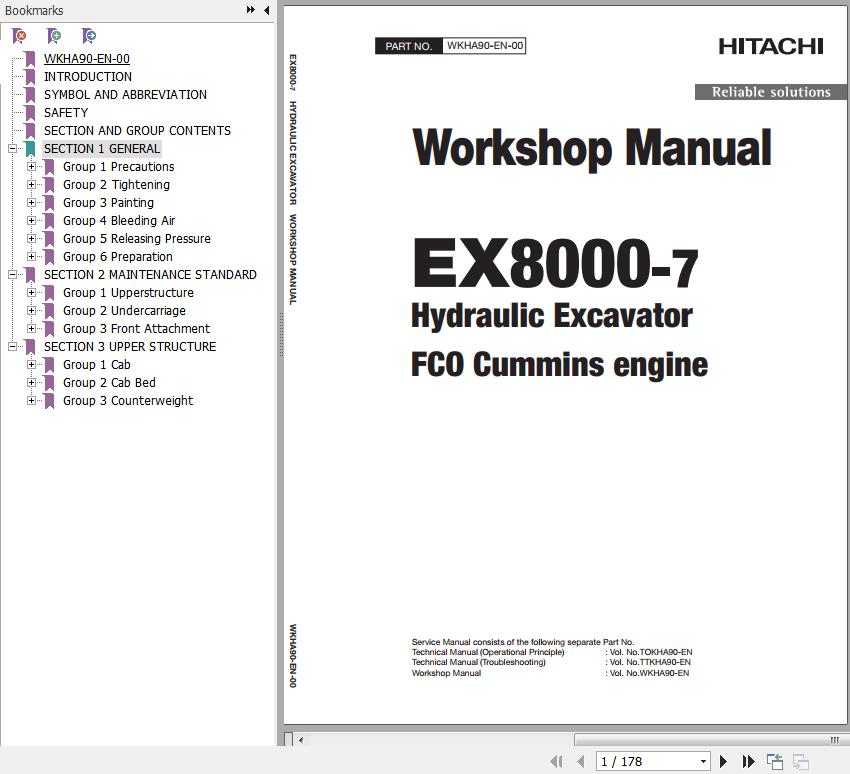Open the page number dropdown arrow
The height and width of the screenshot is (774, 850).
point(703,762)
